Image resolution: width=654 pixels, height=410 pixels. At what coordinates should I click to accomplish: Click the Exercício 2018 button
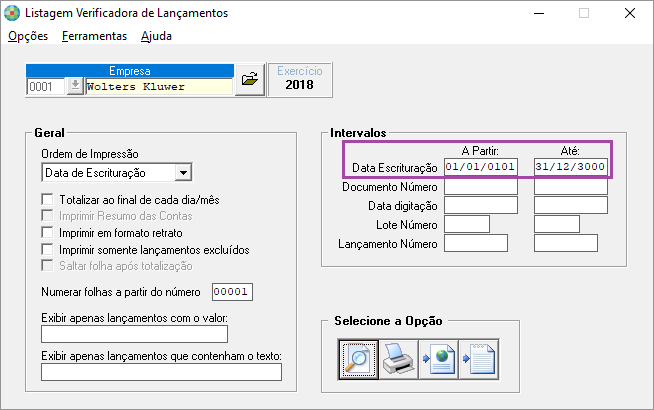pos(300,80)
